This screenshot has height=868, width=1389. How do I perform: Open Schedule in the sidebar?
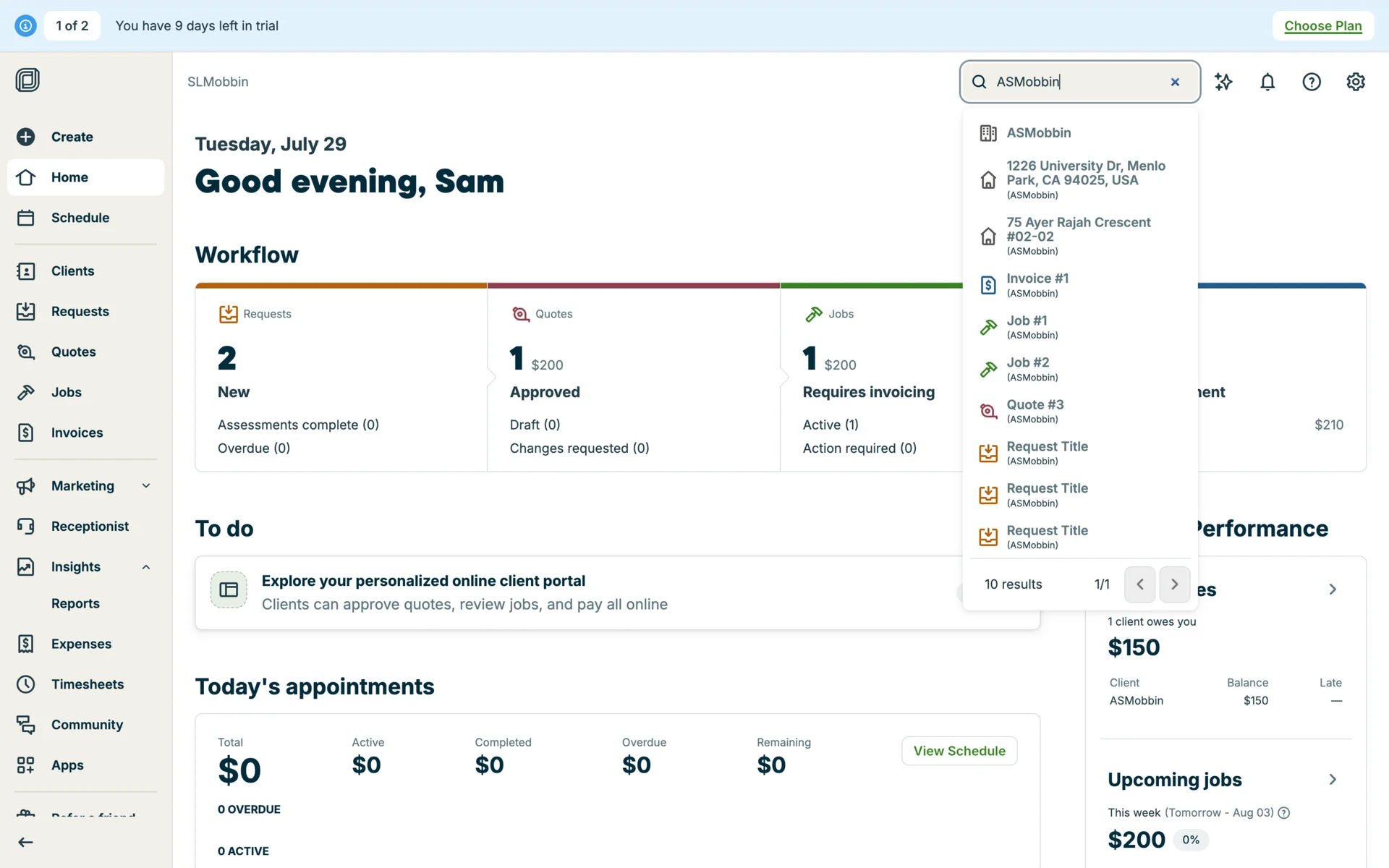[80, 218]
